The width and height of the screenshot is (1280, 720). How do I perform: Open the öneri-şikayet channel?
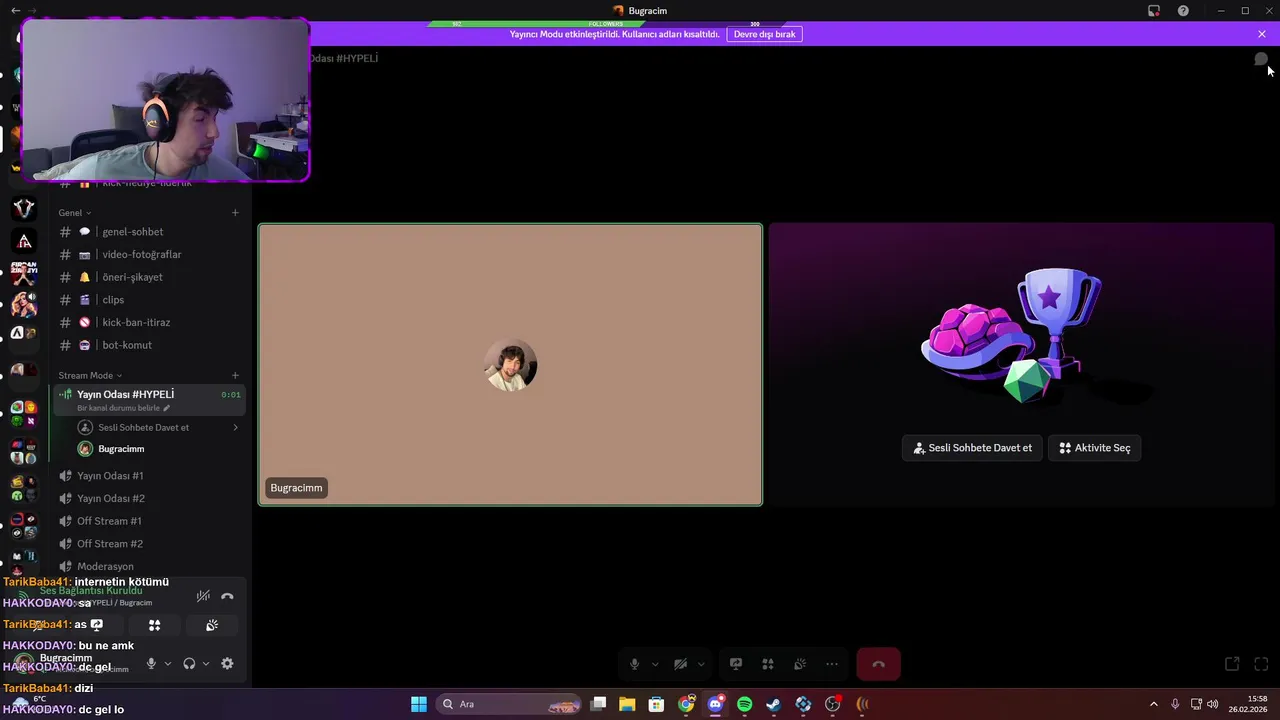[149, 277]
